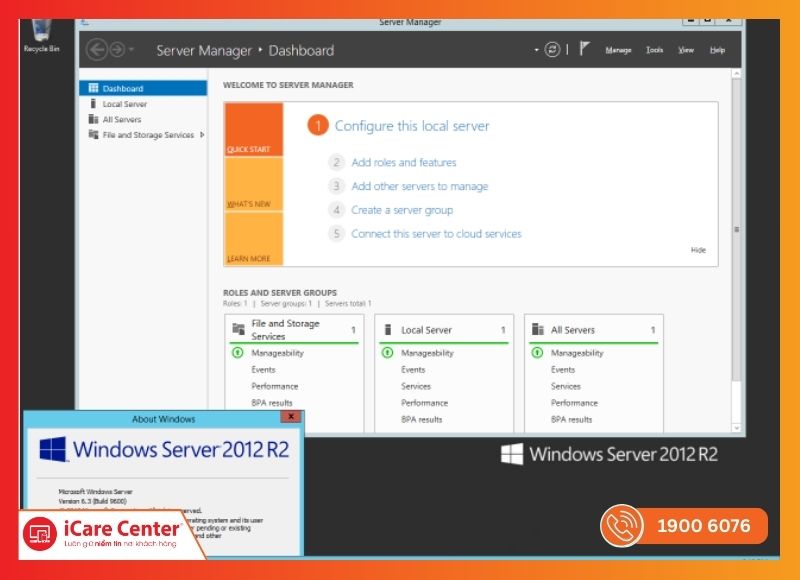The width and height of the screenshot is (800, 580).
Task: Click Manageability status icon in File and Storage tile
Action: [238, 352]
